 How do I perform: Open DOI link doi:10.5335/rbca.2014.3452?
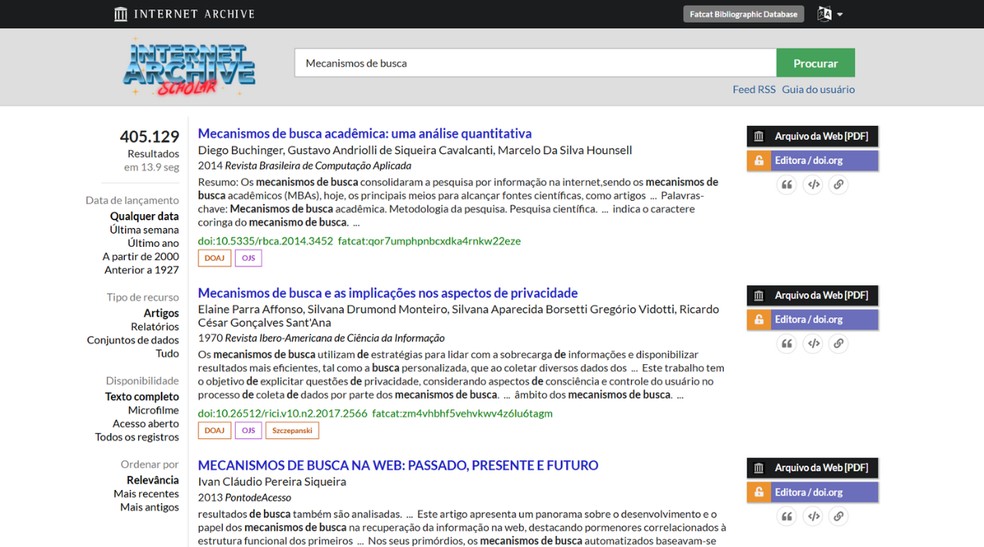tap(265, 241)
